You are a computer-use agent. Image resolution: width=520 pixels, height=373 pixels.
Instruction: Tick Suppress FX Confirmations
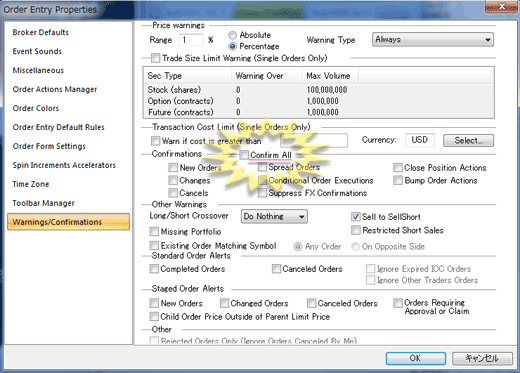click(262, 193)
